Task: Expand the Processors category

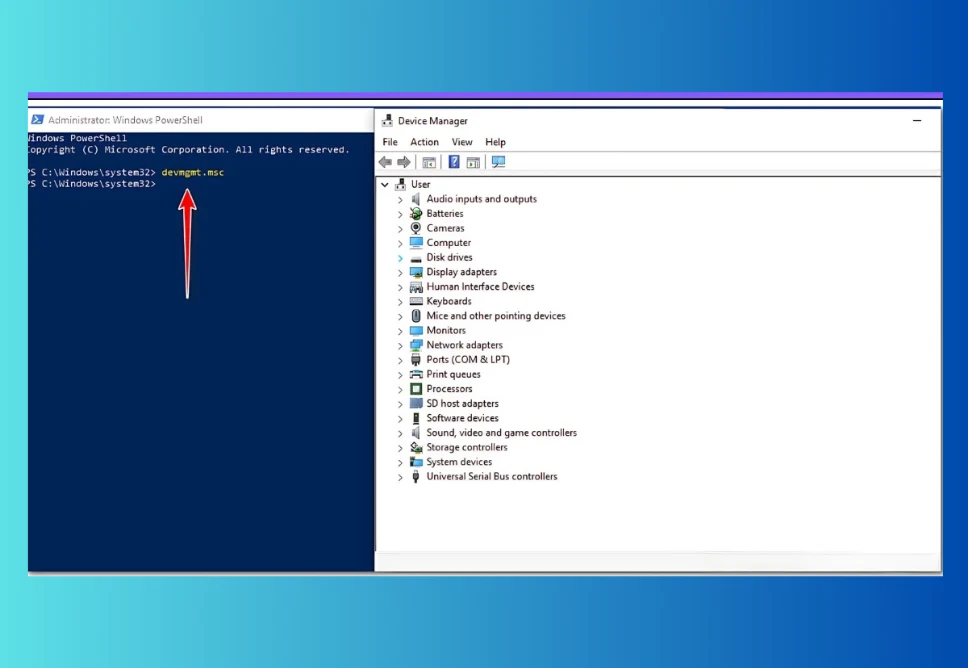Action: (x=400, y=390)
